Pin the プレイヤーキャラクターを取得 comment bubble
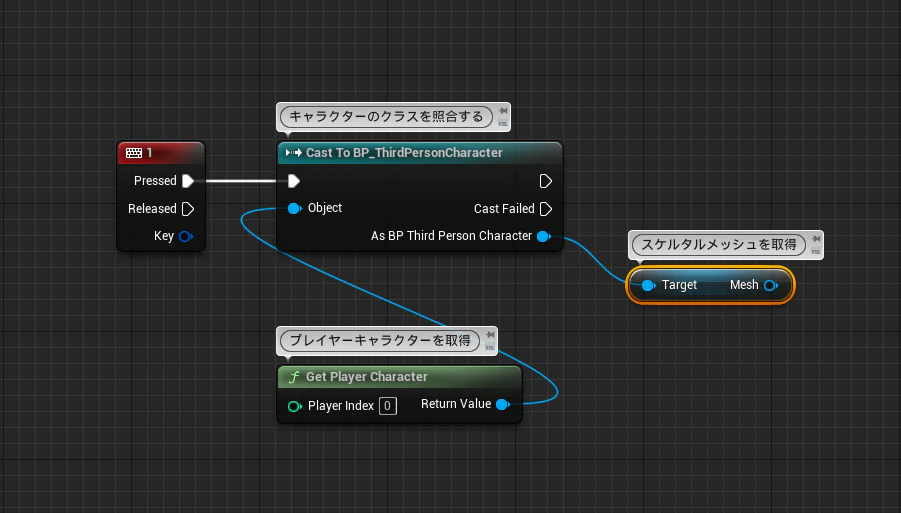 (x=490, y=334)
